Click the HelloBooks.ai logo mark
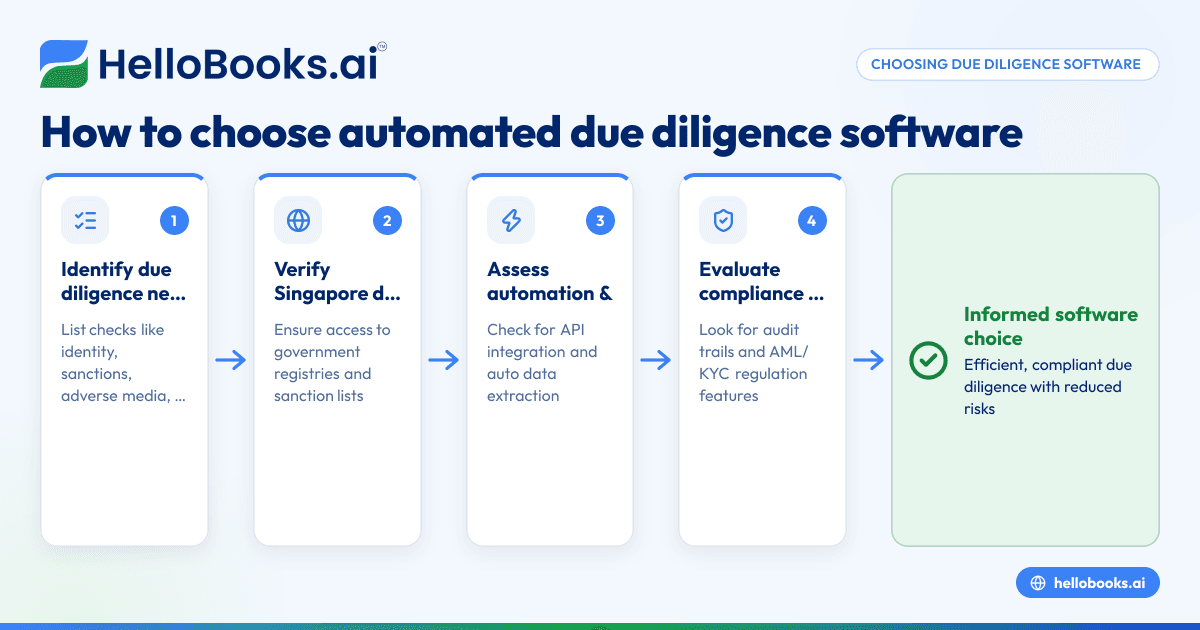1200x630 pixels. [64, 64]
